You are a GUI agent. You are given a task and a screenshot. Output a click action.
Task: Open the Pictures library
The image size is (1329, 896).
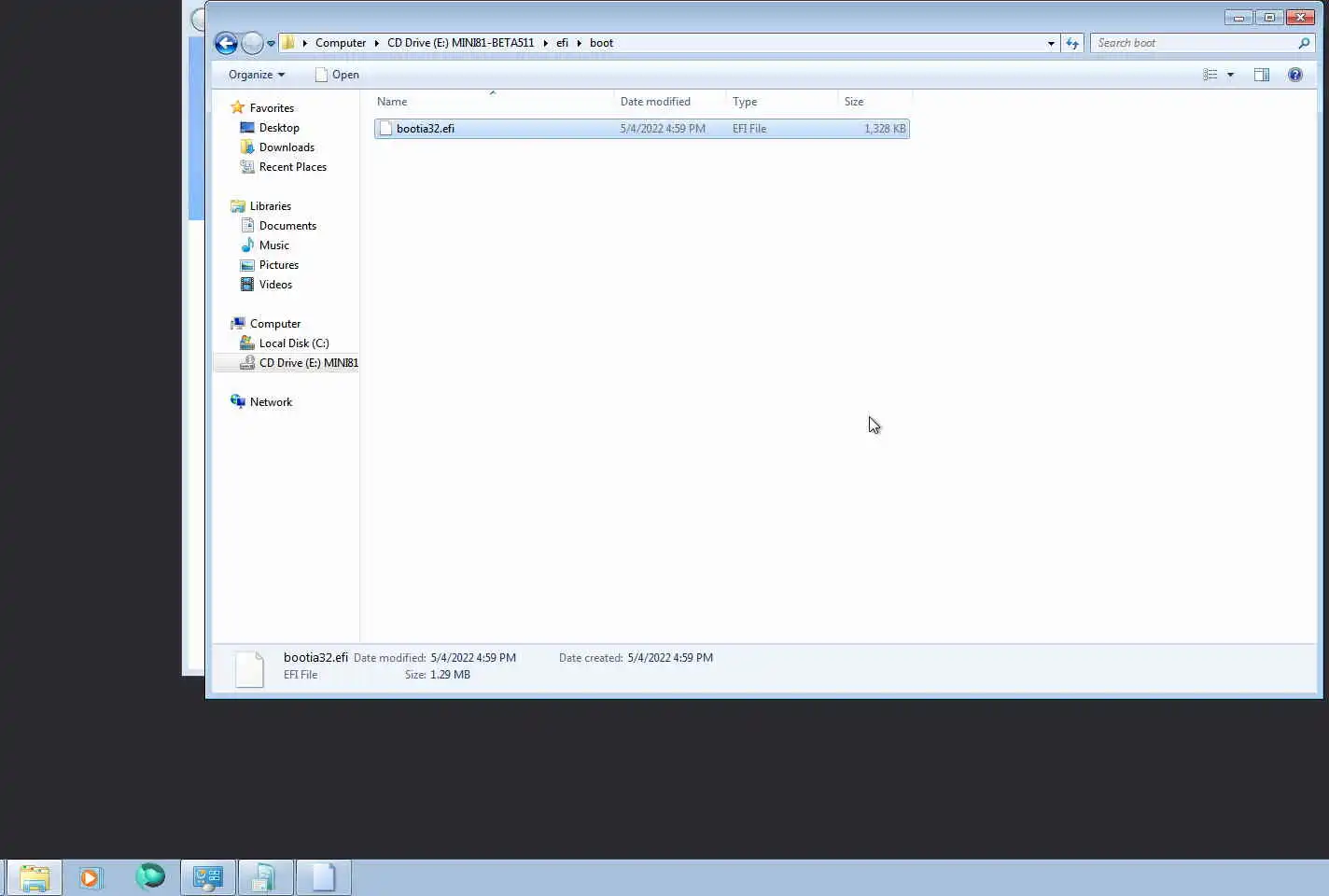pyautogui.click(x=279, y=265)
